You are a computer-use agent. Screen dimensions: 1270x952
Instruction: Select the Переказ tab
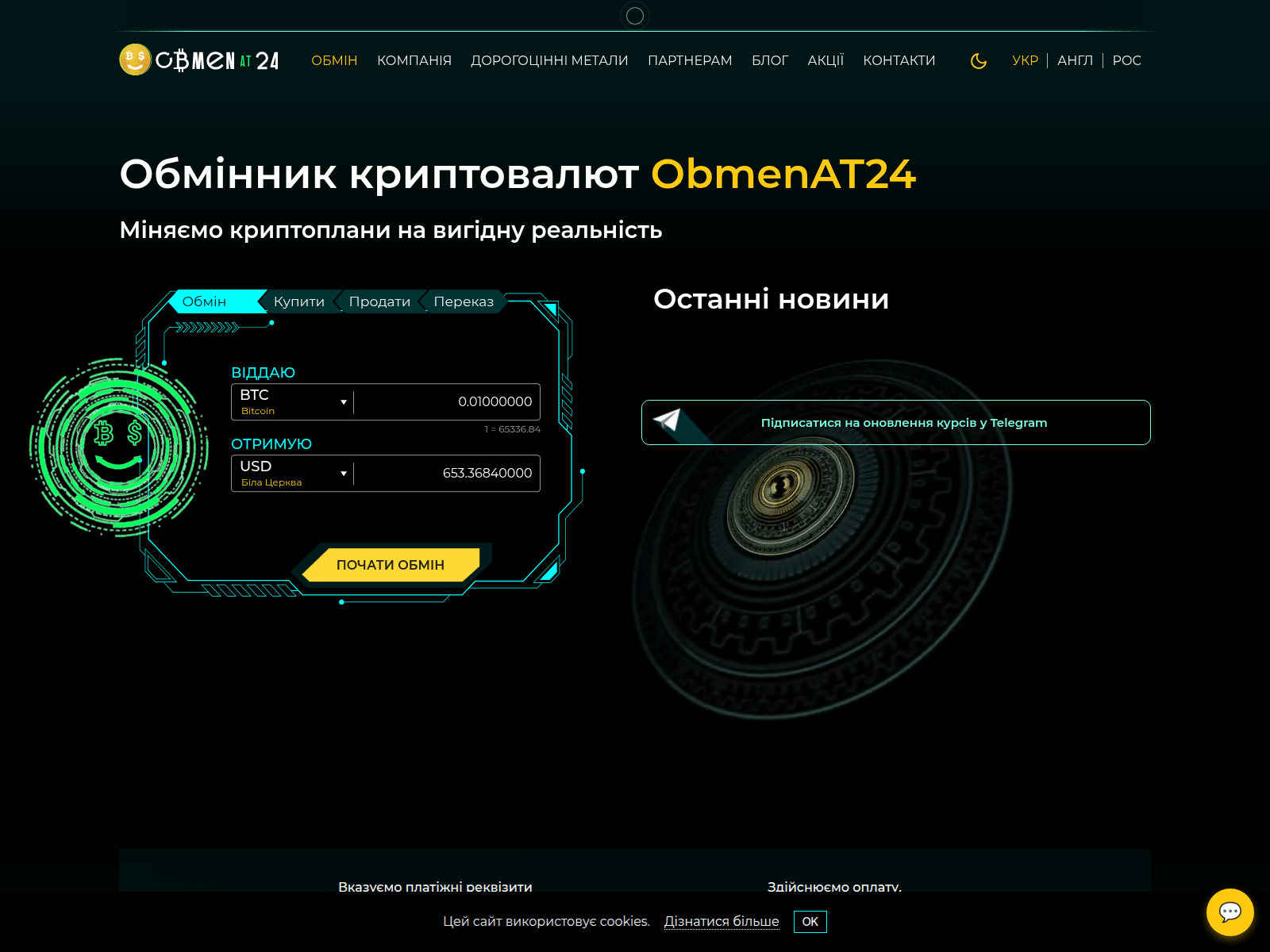[464, 301]
